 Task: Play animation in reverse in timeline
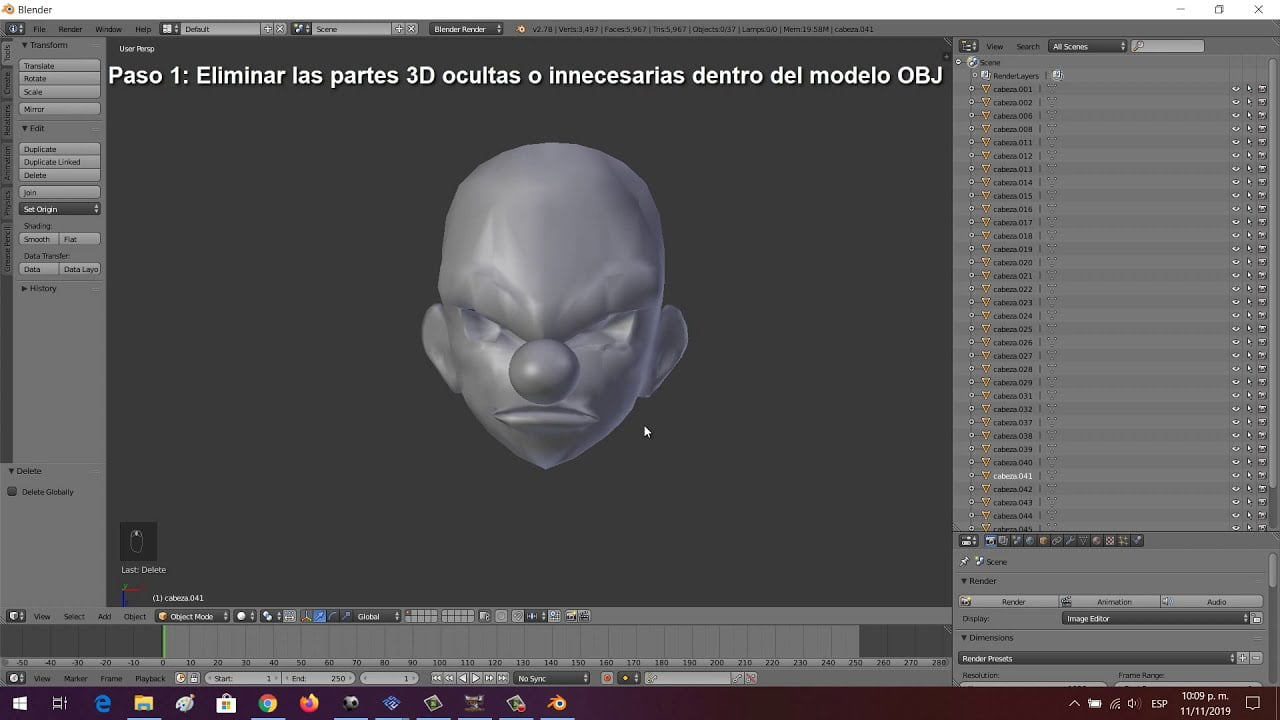pos(463,678)
